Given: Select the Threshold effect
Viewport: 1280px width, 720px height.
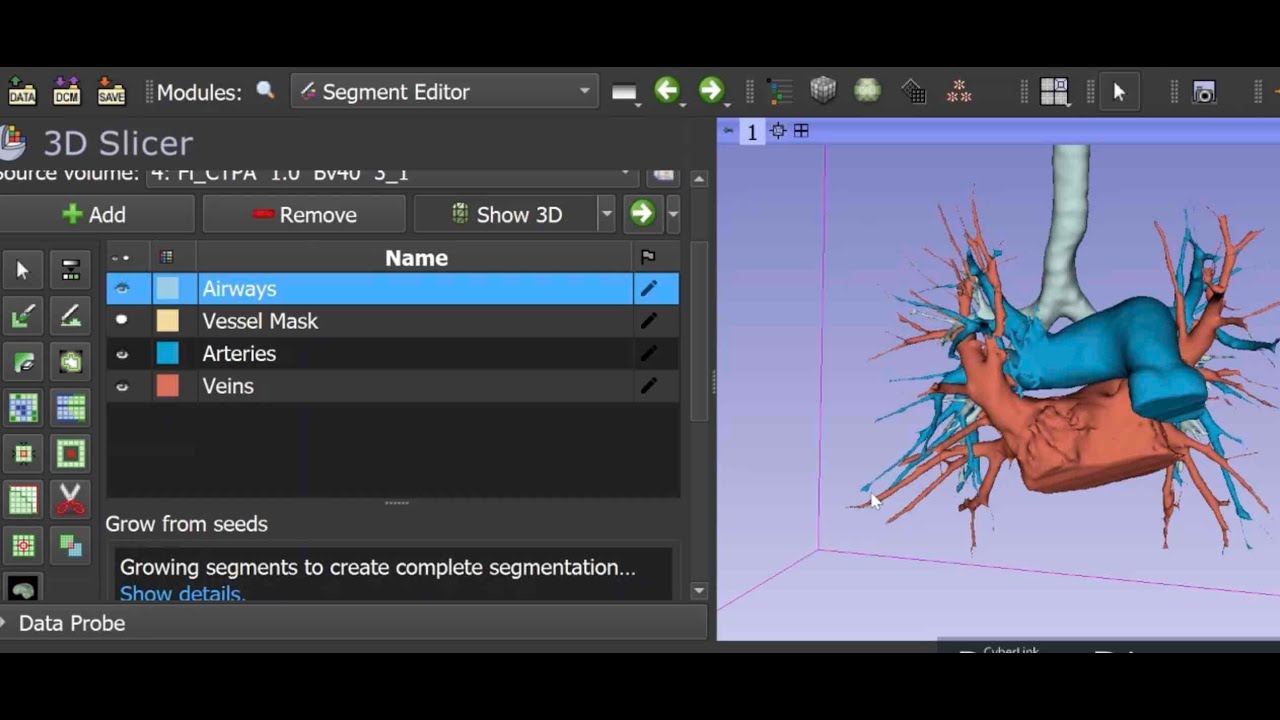Looking at the screenshot, I should click(70, 270).
